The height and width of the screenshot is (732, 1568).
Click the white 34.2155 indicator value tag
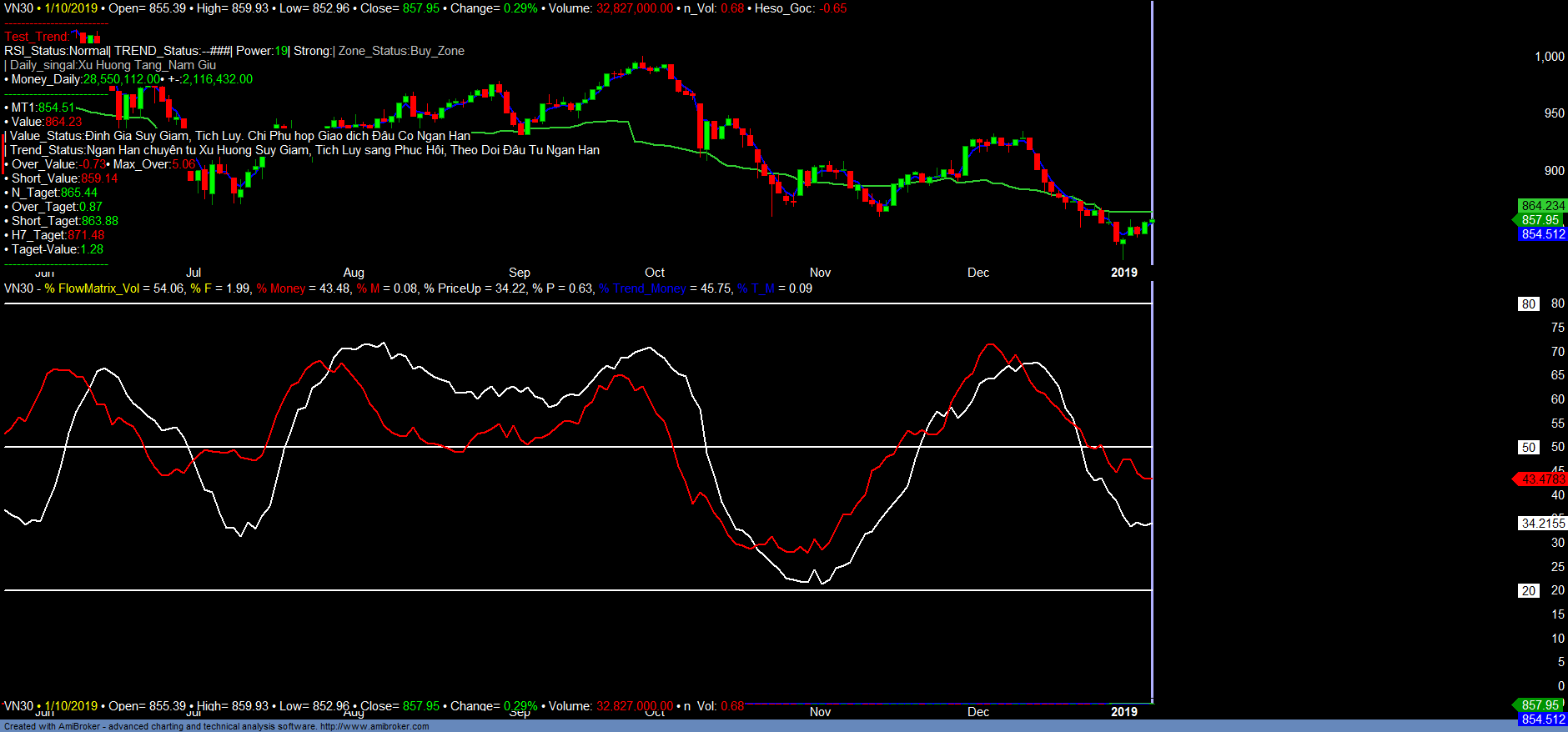point(1542,524)
